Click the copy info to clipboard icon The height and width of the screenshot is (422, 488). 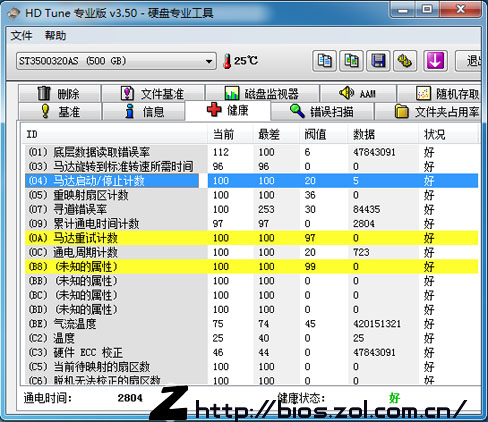[x=324, y=61]
